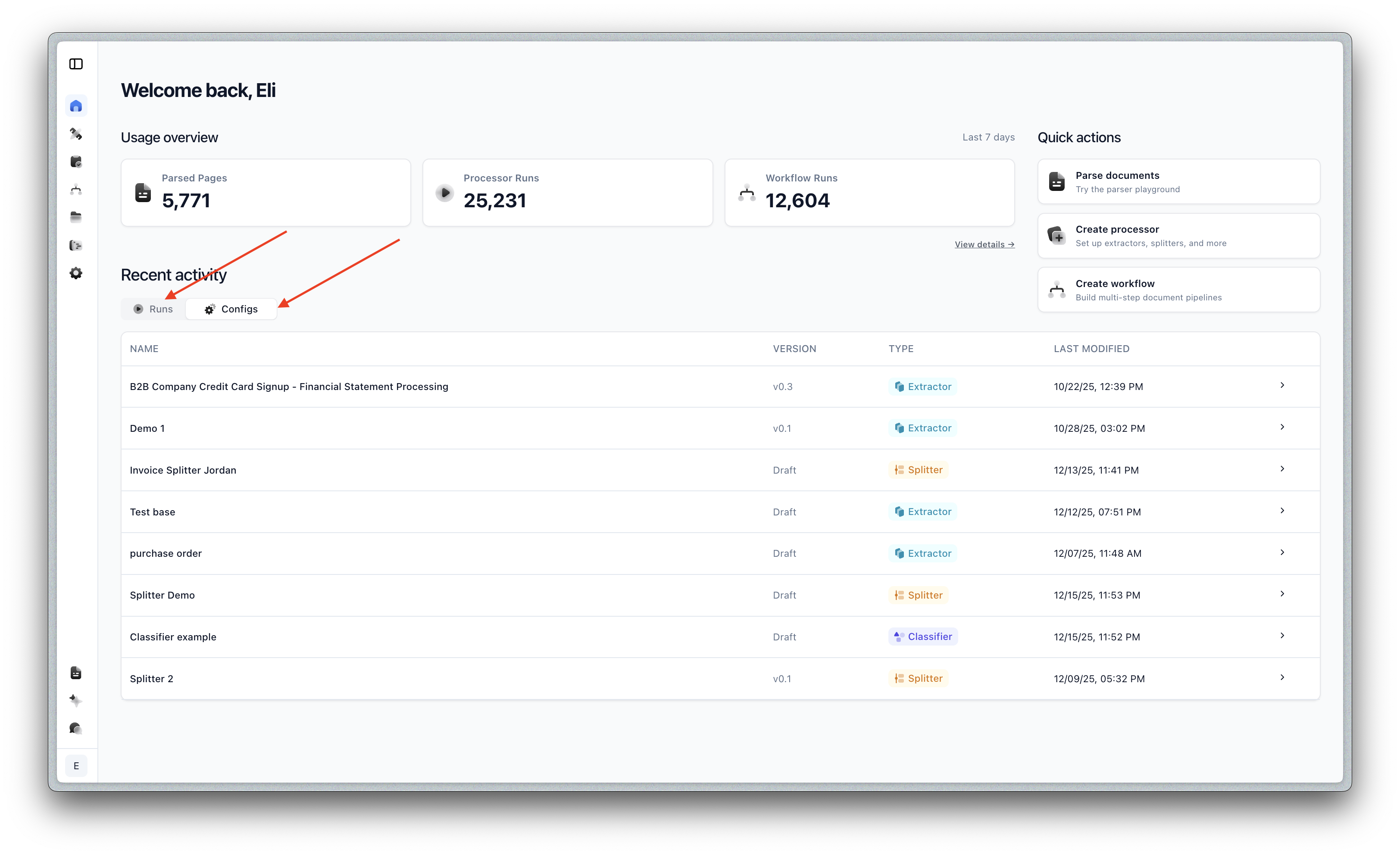Expand chevron for Classifier example row
Viewport: 1400px width, 855px height.
pyautogui.click(x=1282, y=636)
